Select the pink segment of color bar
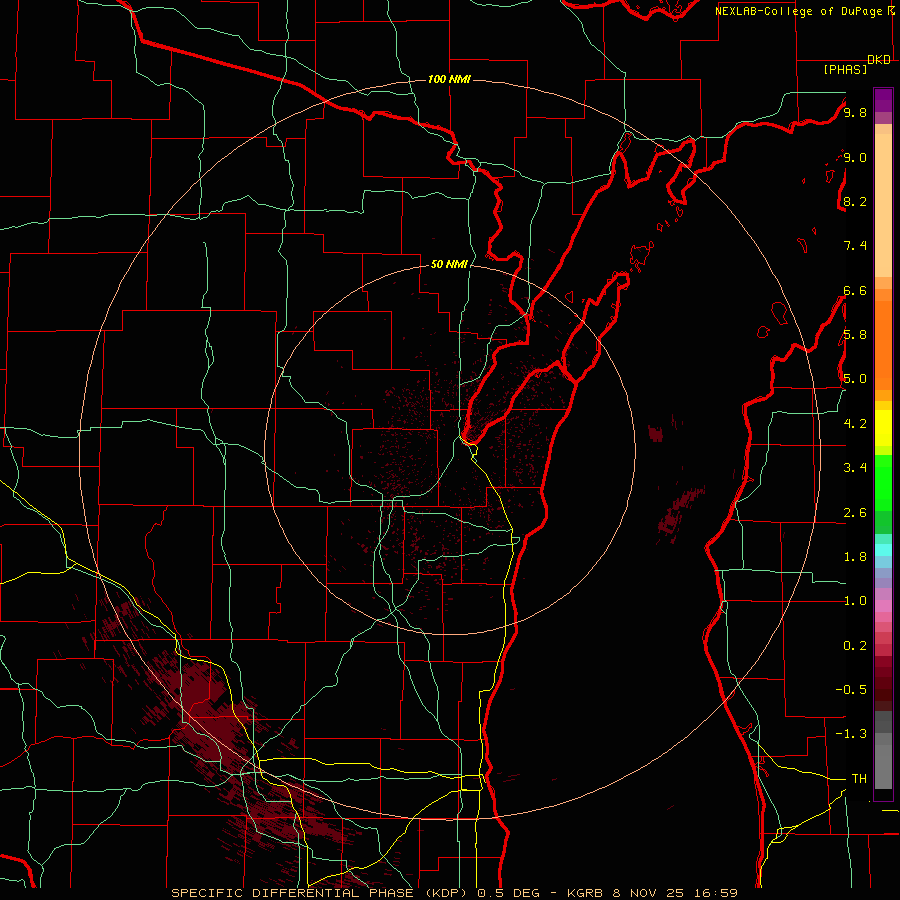 tap(883, 606)
